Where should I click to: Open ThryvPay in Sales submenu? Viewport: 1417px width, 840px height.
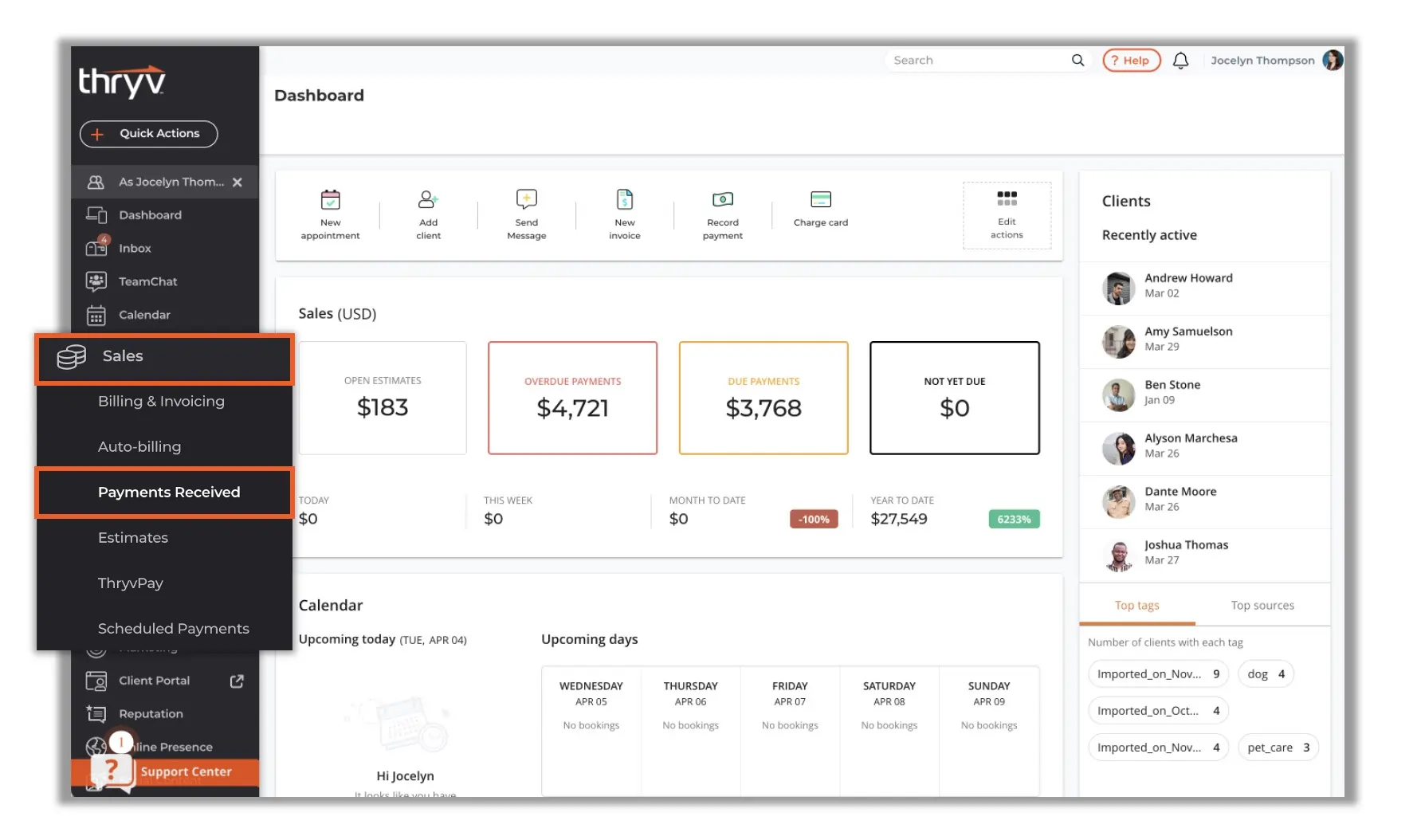point(131,583)
